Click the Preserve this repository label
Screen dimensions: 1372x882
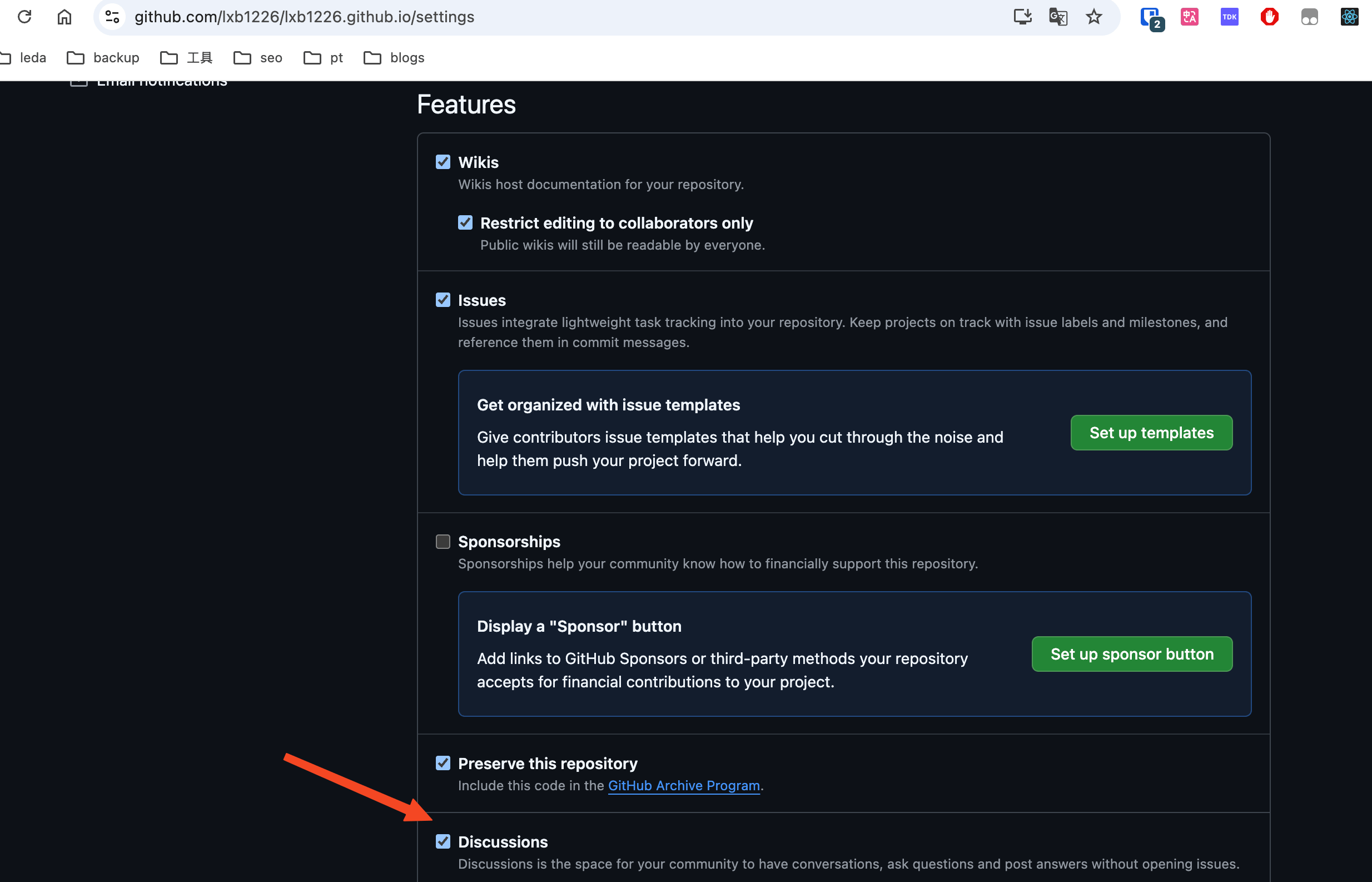pos(547,764)
